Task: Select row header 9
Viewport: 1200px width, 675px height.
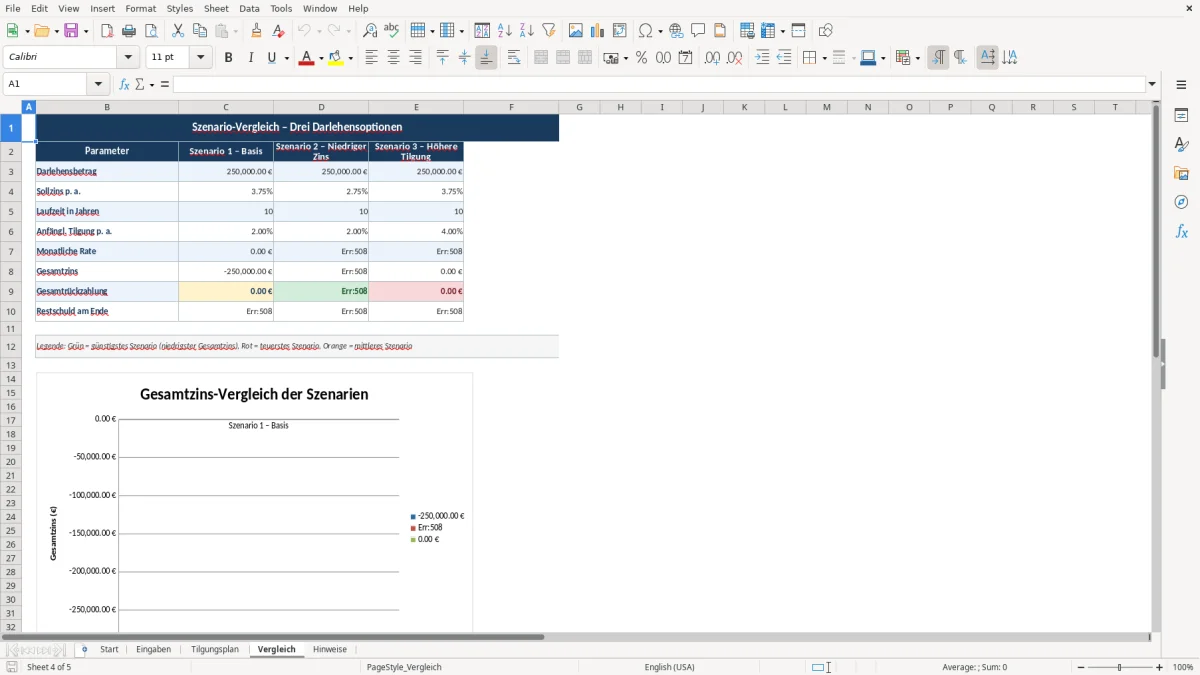Action: point(11,291)
